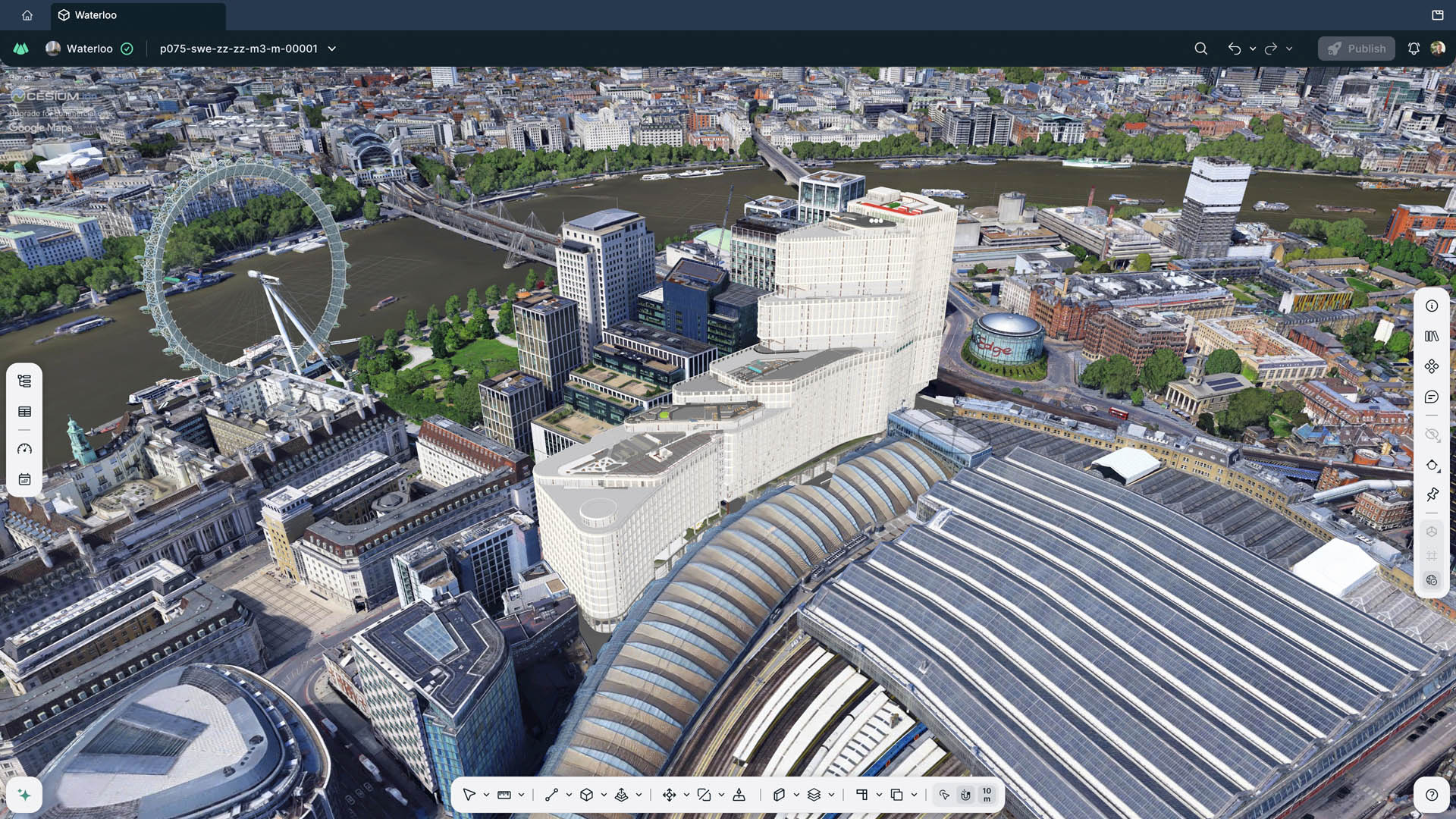
Task: Toggle the globe basemap display
Action: point(1432,580)
